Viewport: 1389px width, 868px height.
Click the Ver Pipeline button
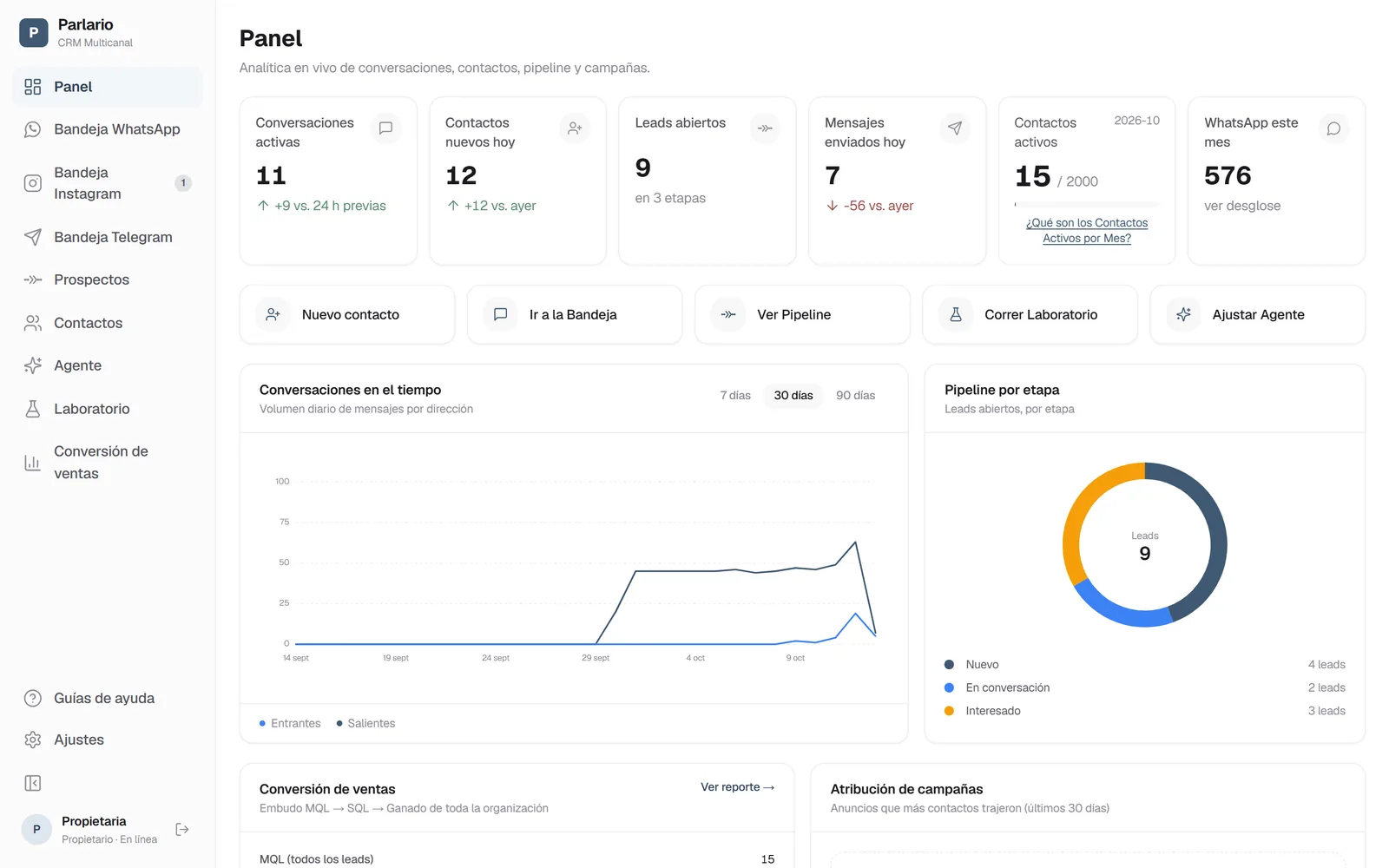pos(802,315)
